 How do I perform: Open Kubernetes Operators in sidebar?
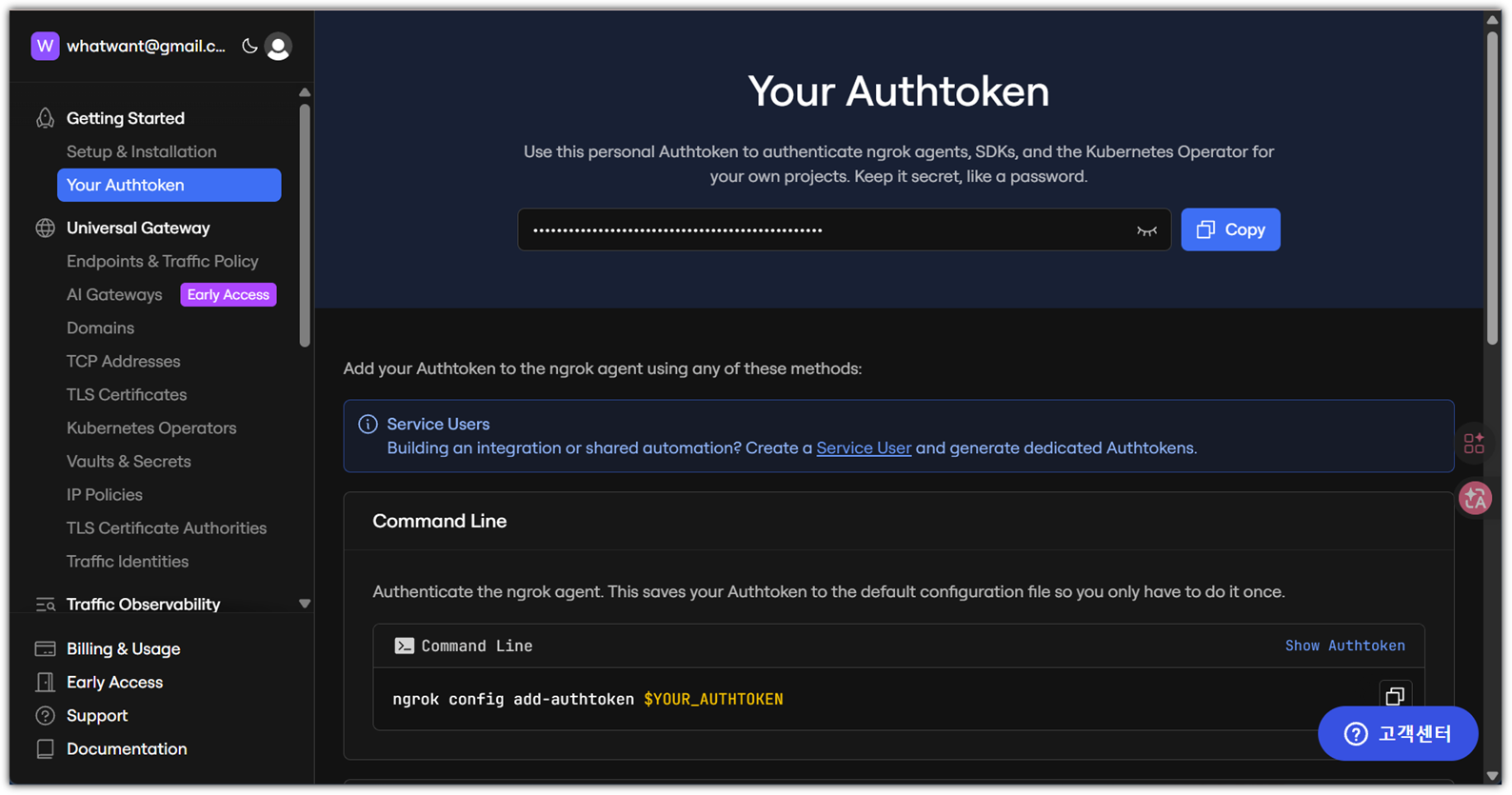[x=151, y=427]
